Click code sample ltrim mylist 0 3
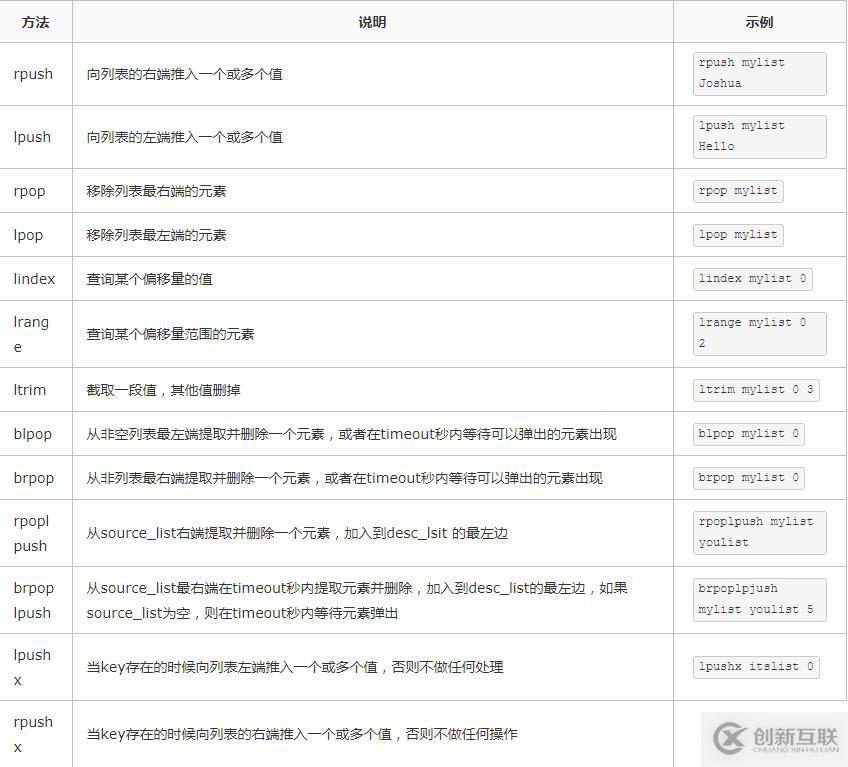This screenshot has width=848, height=767. tap(756, 389)
